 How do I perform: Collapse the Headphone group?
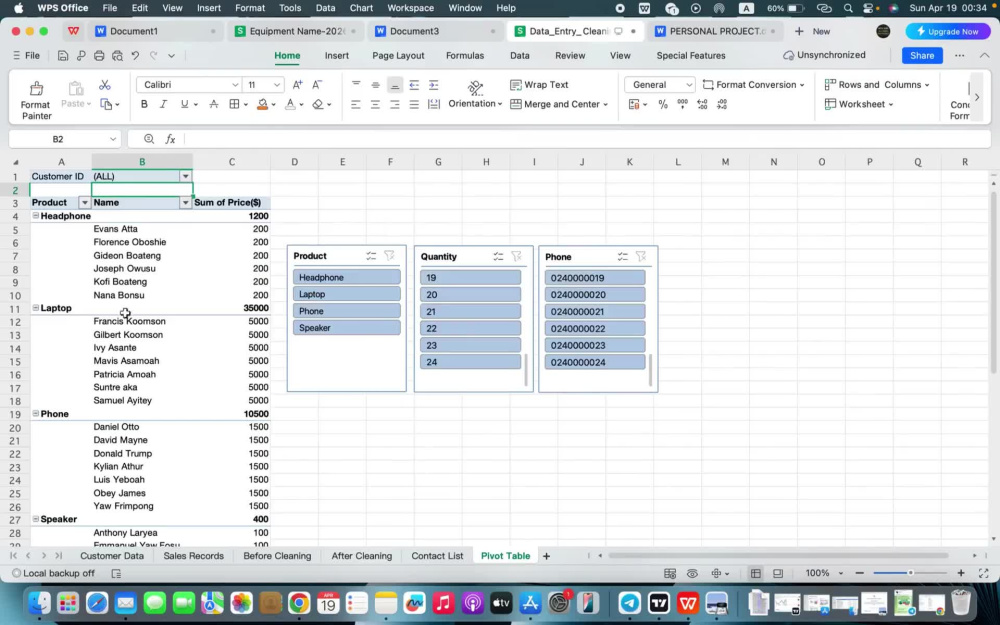(36, 216)
